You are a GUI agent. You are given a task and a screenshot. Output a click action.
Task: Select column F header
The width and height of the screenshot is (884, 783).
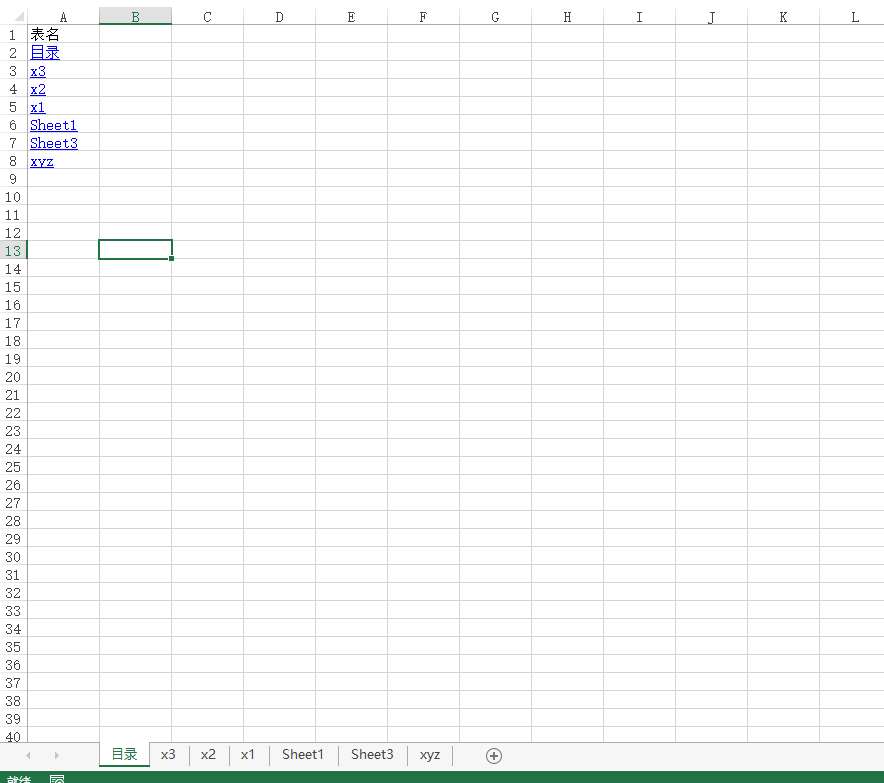tap(423, 17)
